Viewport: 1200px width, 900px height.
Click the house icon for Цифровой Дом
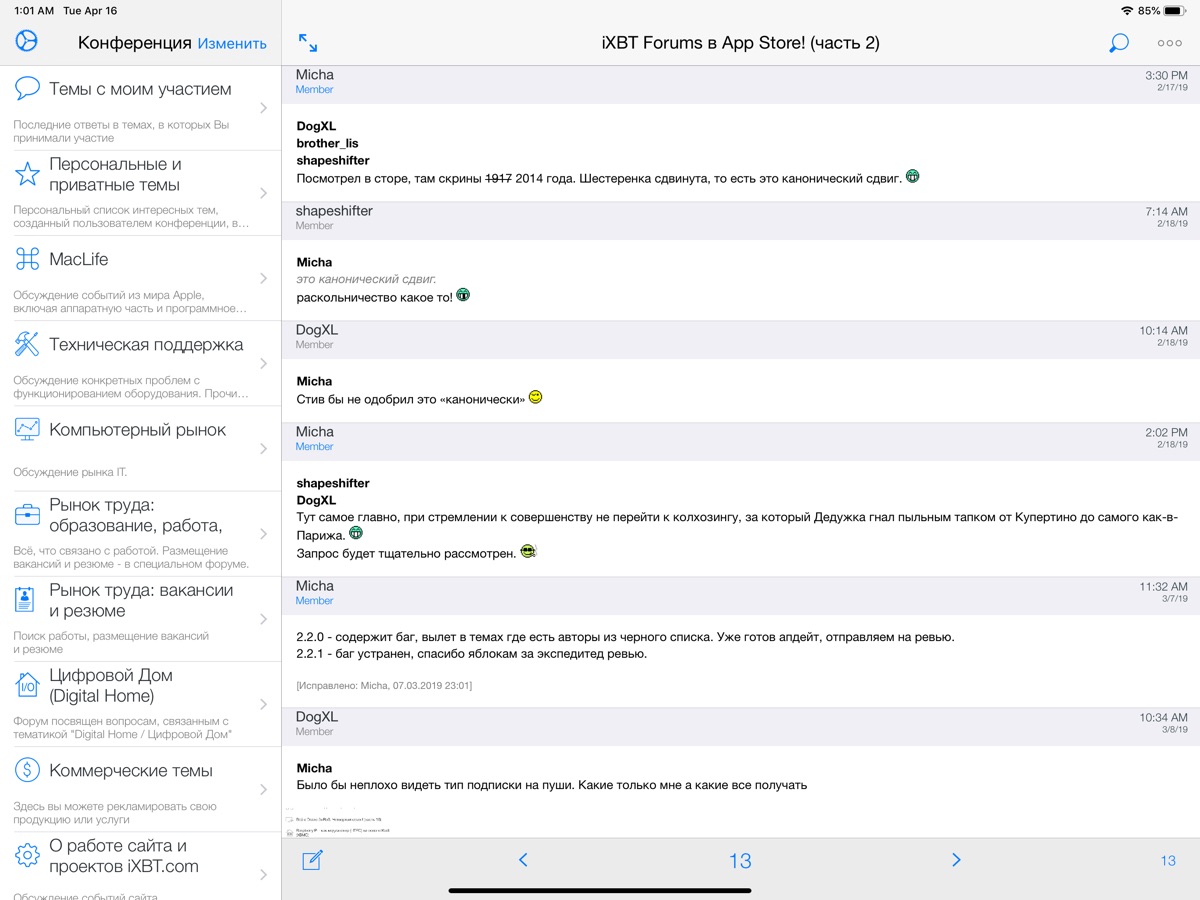click(27, 685)
